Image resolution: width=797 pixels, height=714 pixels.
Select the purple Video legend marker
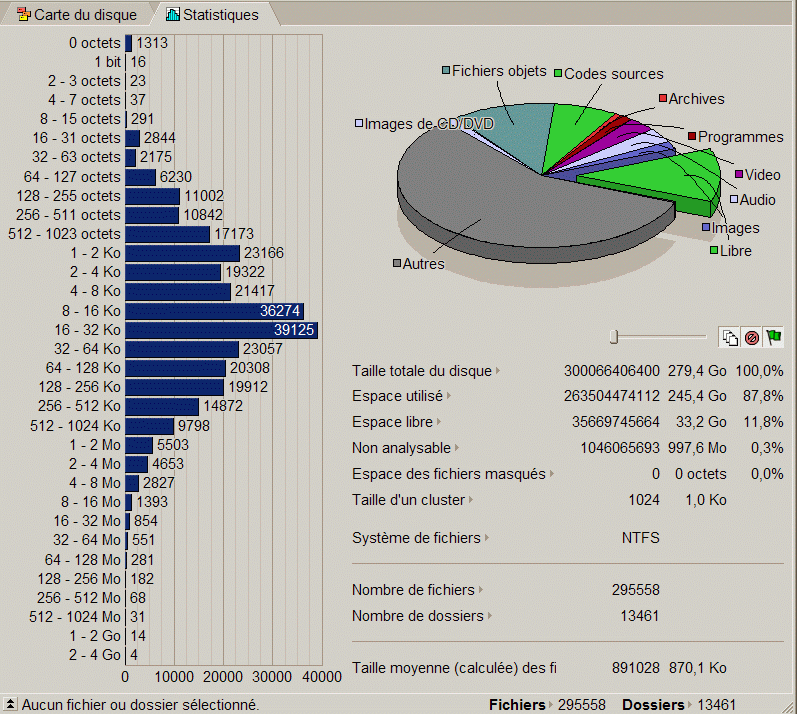(x=738, y=175)
